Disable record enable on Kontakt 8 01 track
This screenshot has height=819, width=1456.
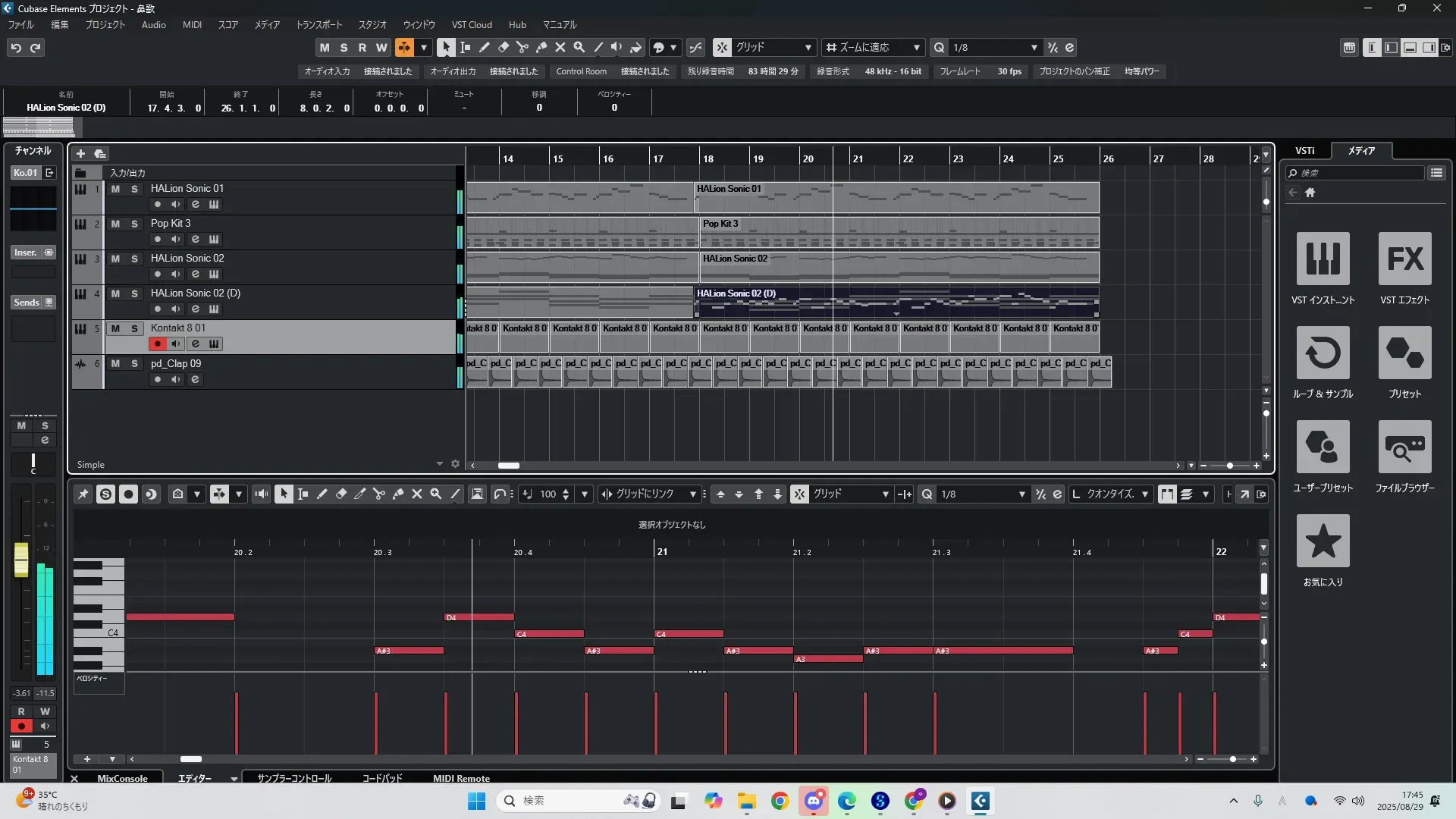[157, 344]
